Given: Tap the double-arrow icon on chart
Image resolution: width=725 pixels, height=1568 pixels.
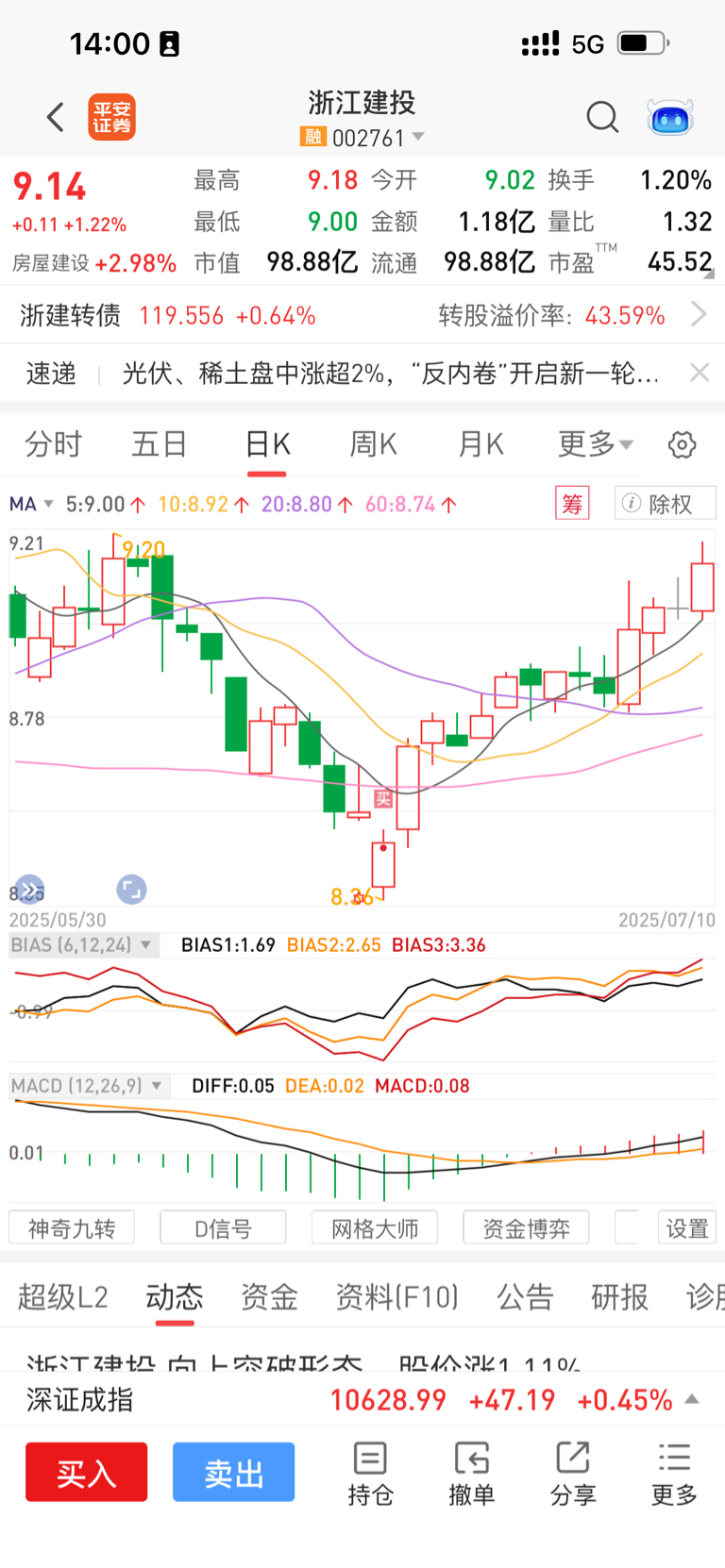Looking at the screenshot, I should (x=29, y=889).
